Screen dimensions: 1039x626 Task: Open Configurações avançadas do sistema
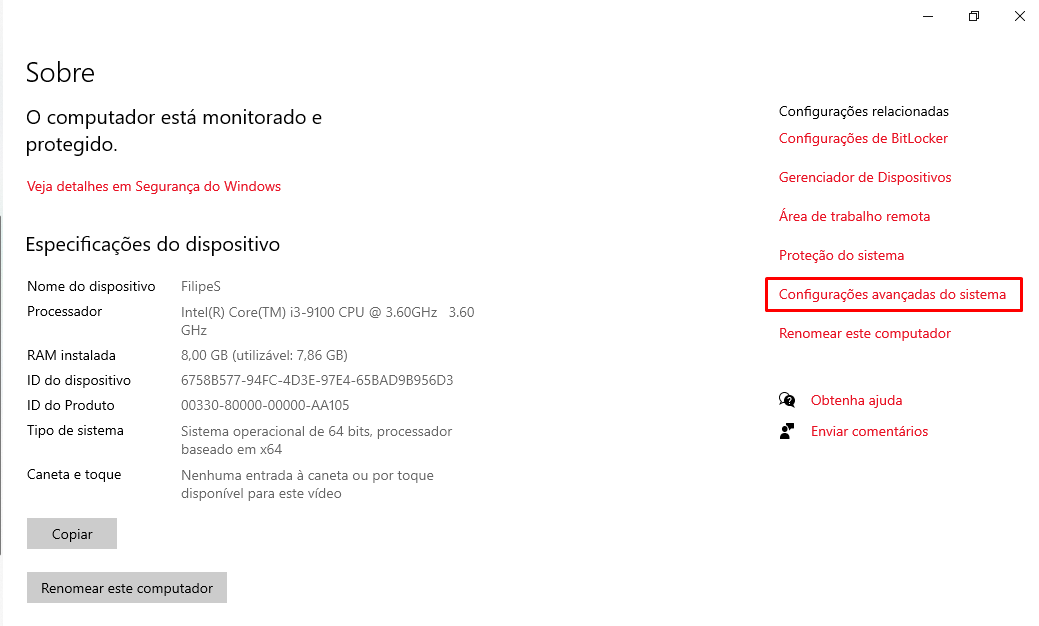pyautogui.click(x=892, y=295)
